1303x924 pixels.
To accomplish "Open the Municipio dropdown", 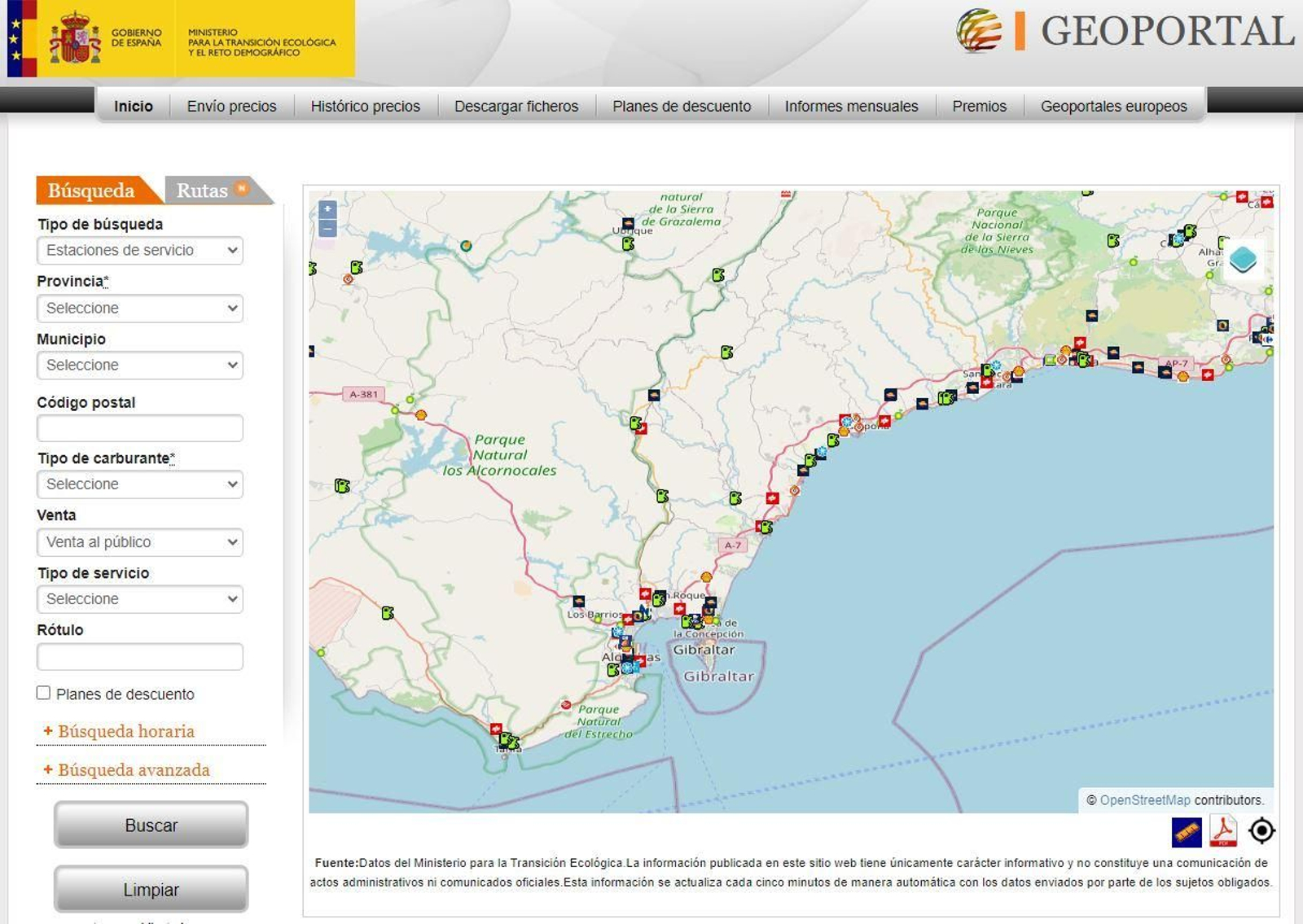I will point(139,365).
